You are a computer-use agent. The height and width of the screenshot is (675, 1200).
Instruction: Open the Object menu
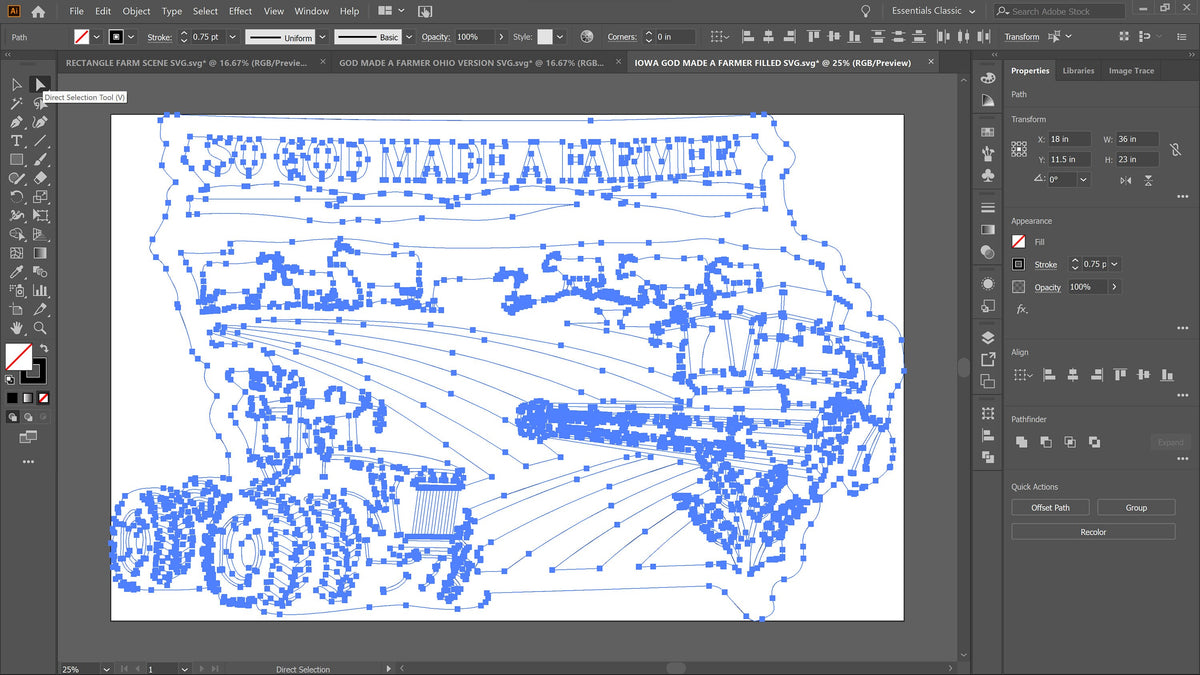click(136, 11)
